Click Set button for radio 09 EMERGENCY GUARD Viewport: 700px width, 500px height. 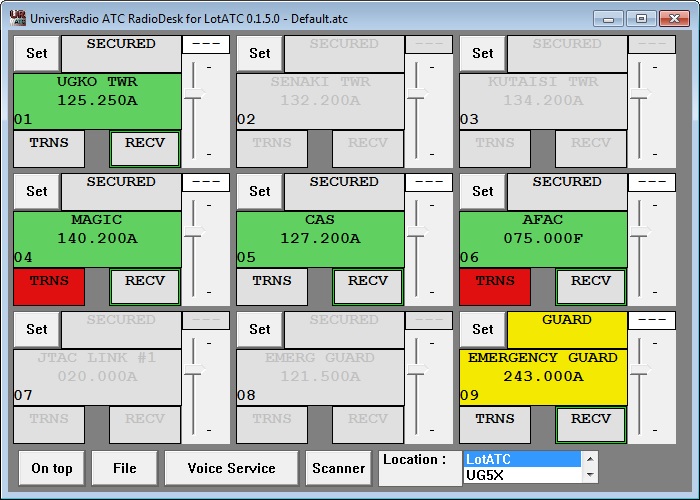tap(483, 329)
